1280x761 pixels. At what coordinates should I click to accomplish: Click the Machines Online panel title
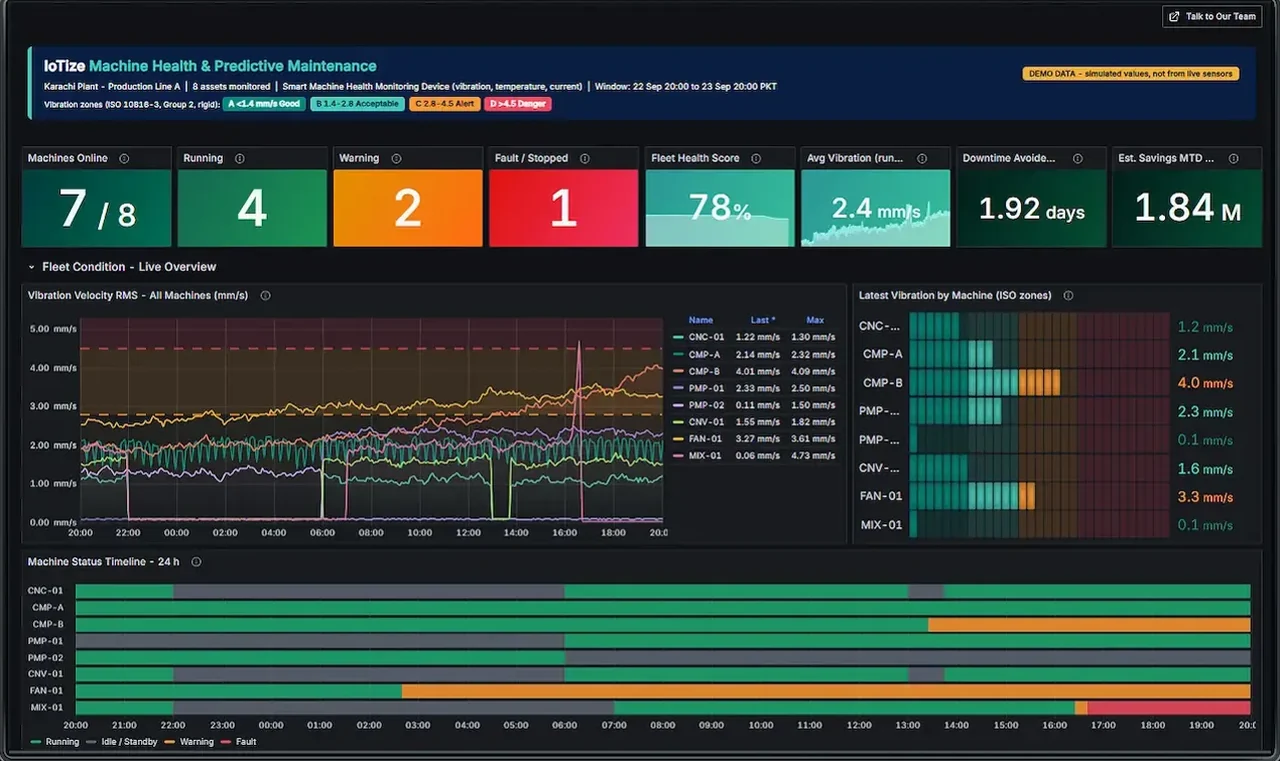tap(68, 158)
